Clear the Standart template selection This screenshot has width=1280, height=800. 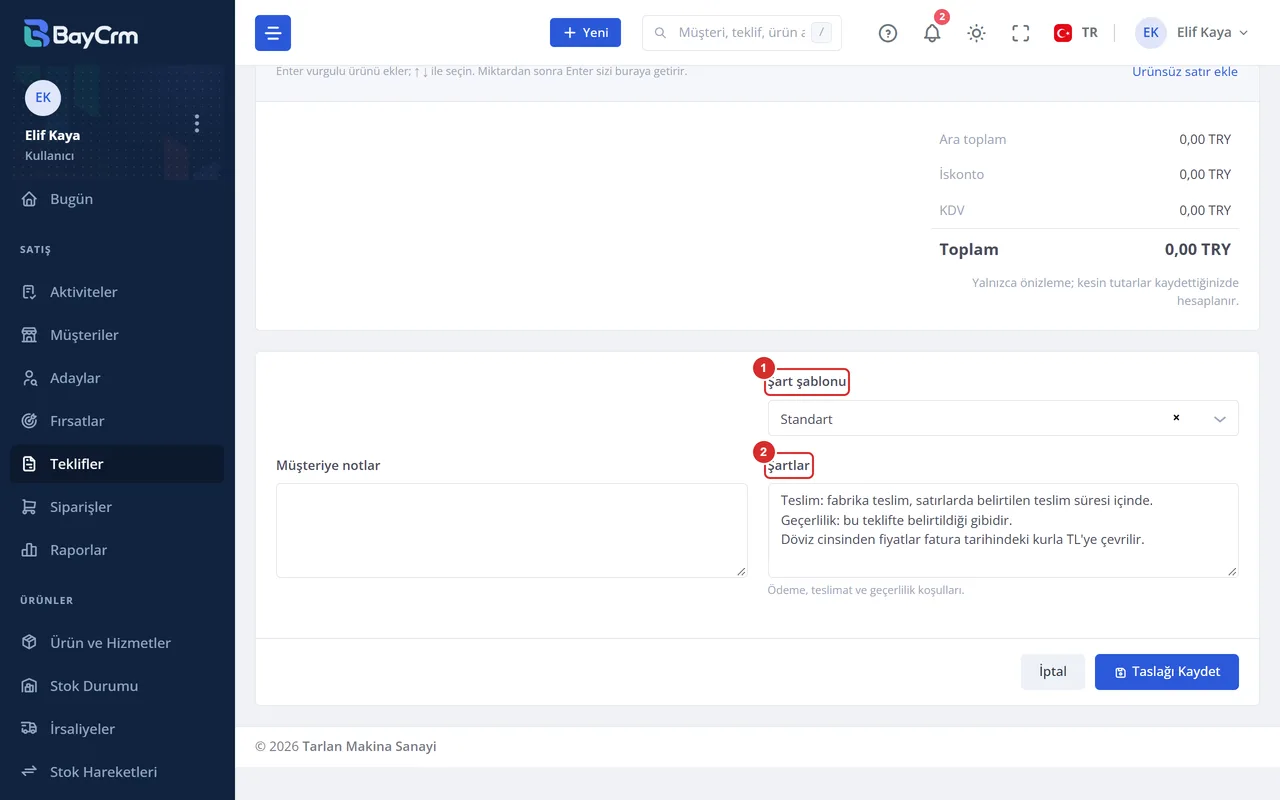(1176, 418)
